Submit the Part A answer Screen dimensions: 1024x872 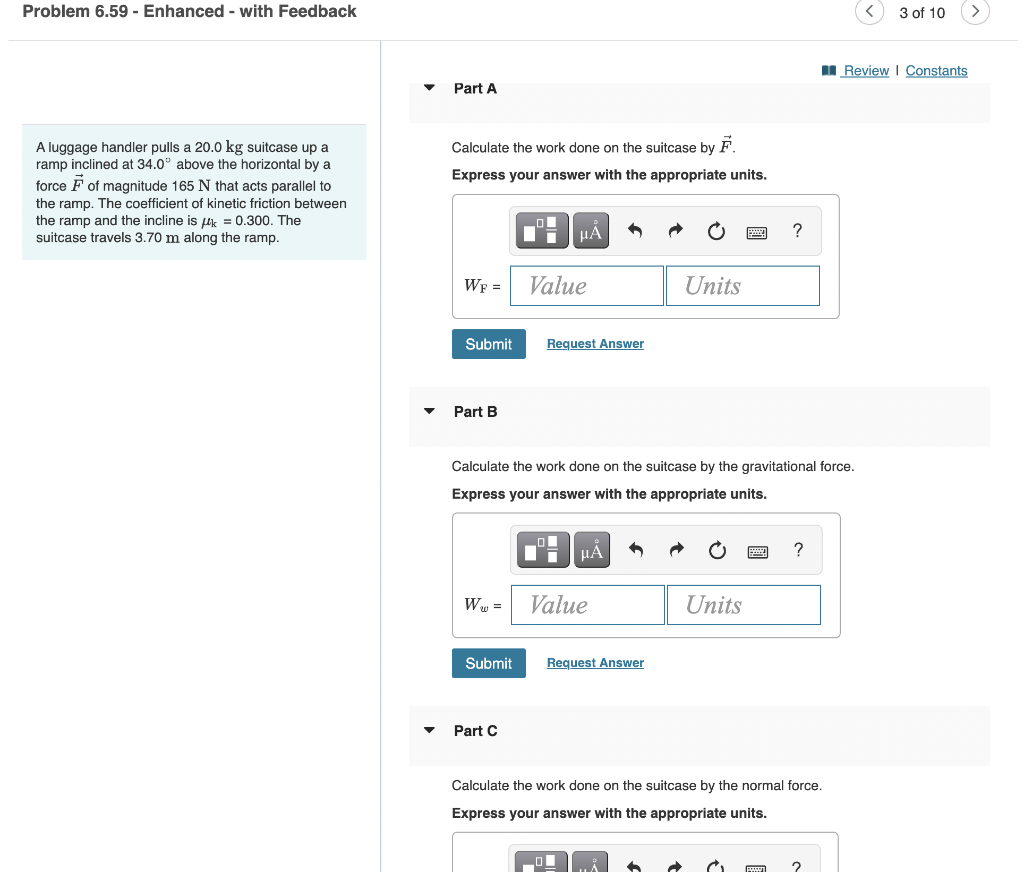click(x=488, y=344)
